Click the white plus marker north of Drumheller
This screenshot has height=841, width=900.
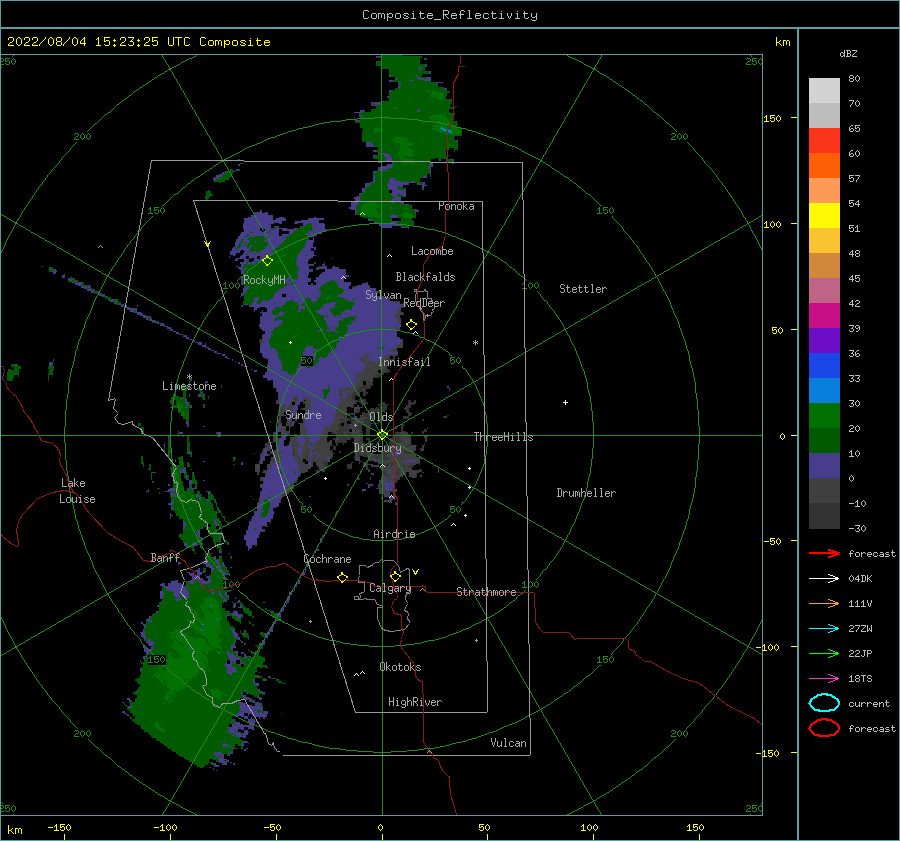coord(565,402)
